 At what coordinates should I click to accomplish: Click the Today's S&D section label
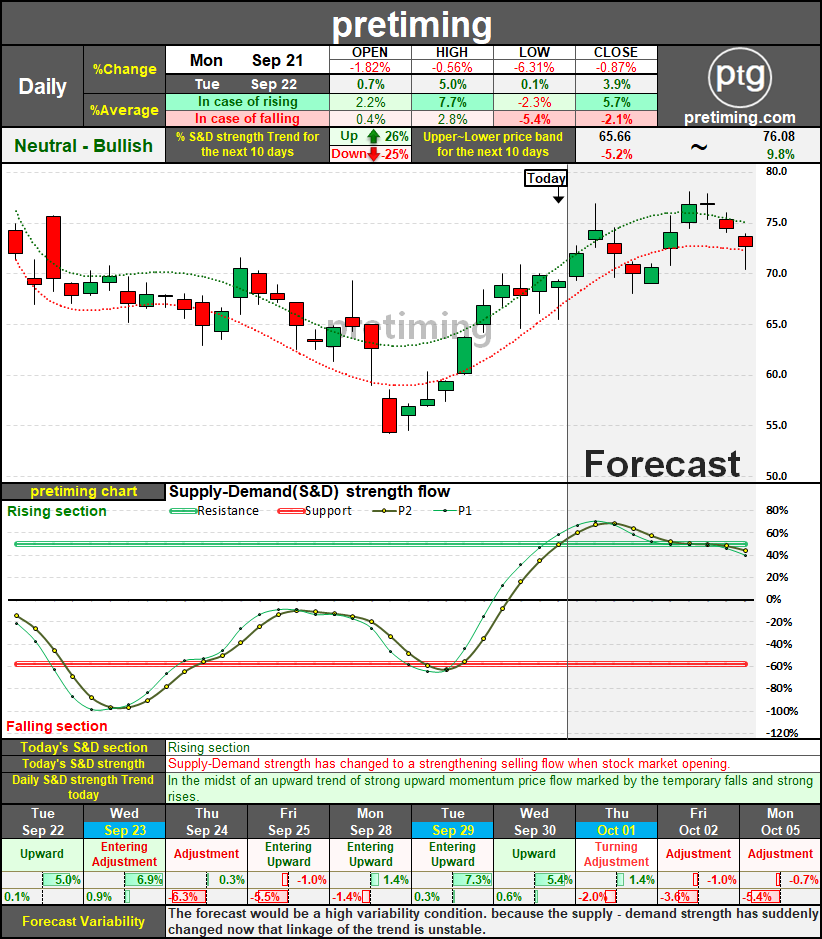[x=83, y=747]
